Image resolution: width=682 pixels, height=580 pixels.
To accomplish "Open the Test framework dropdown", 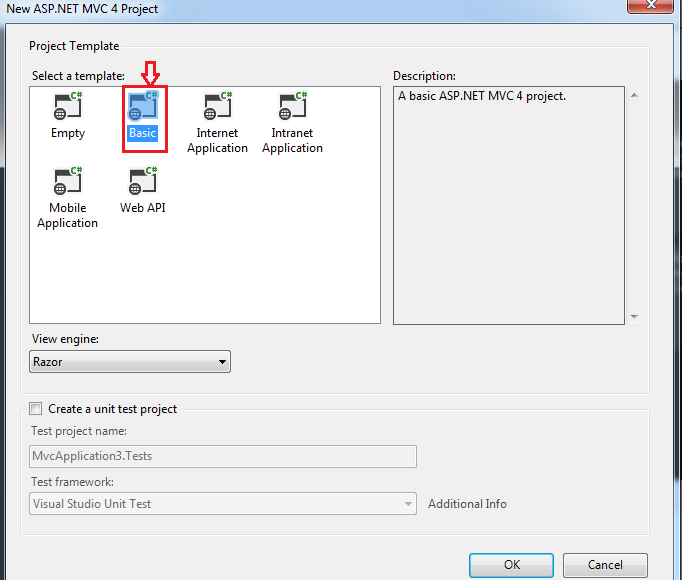I will pyautogui.click(x=223, y=503).
